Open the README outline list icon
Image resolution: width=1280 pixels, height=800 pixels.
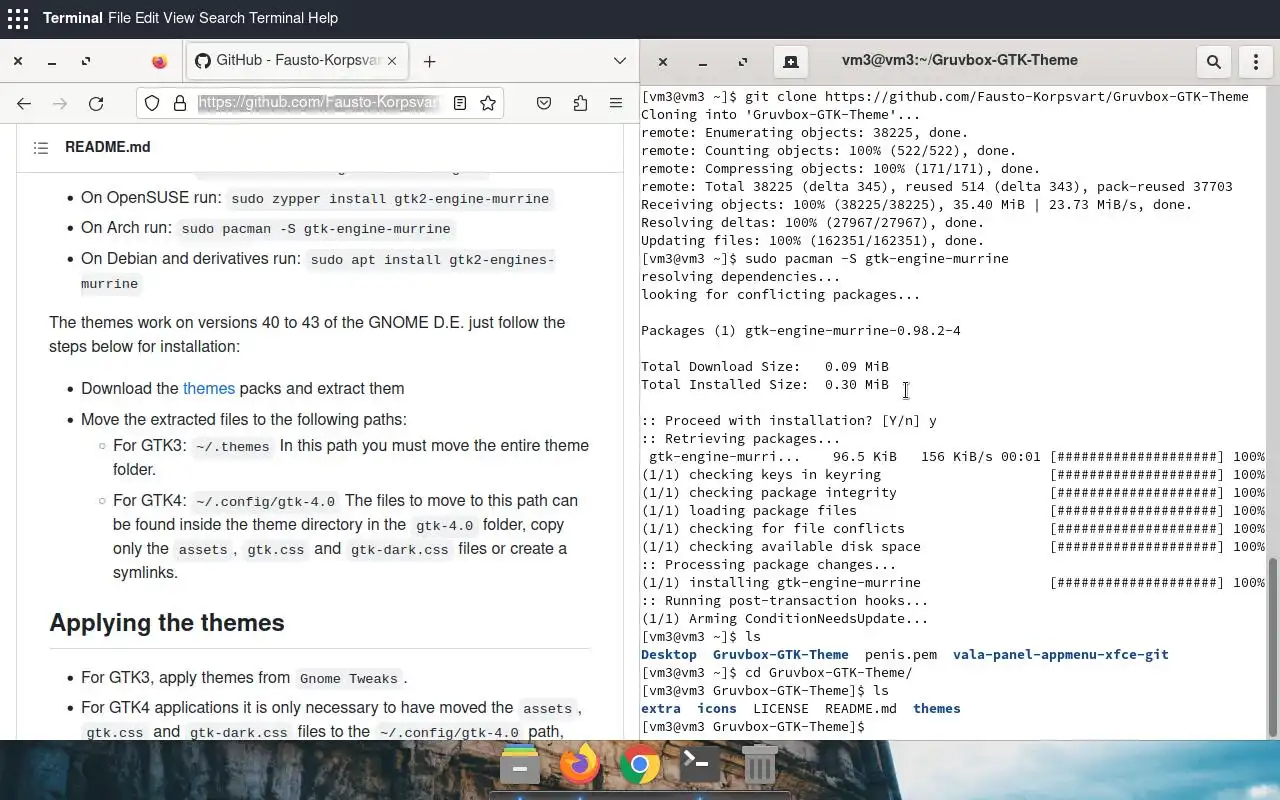click(41, 147)
